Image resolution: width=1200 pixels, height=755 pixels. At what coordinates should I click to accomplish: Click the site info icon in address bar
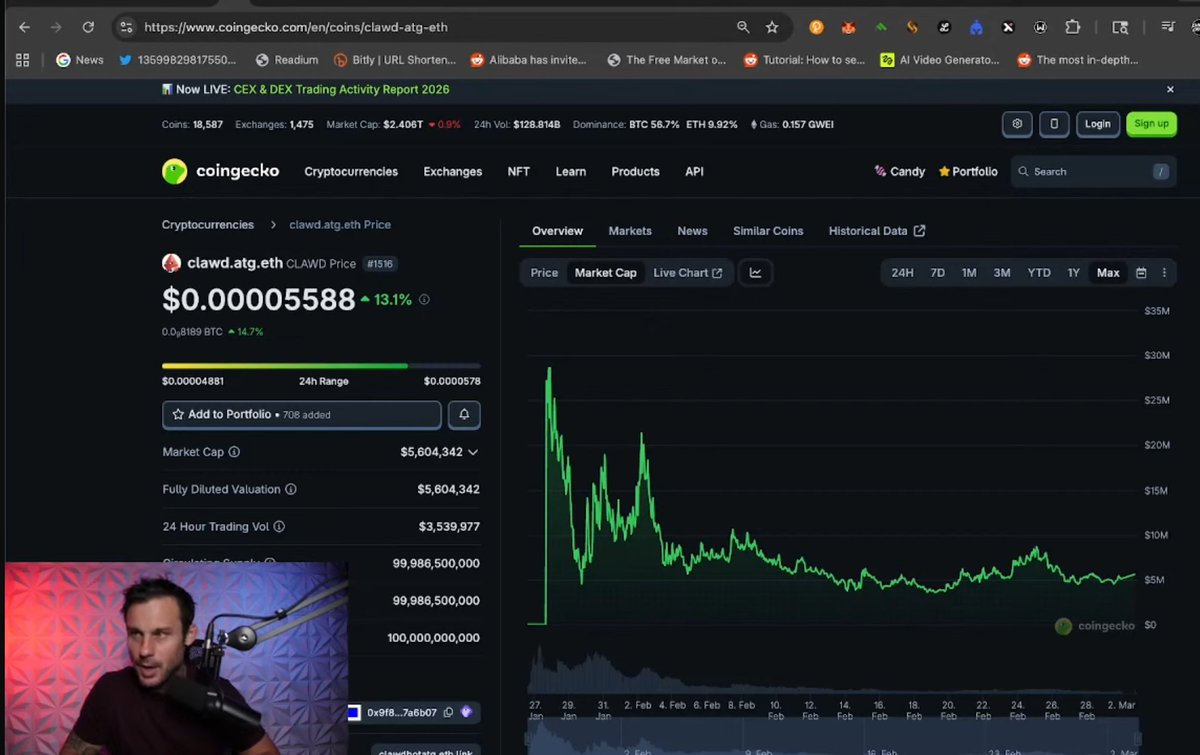click(x=124, y=27)
